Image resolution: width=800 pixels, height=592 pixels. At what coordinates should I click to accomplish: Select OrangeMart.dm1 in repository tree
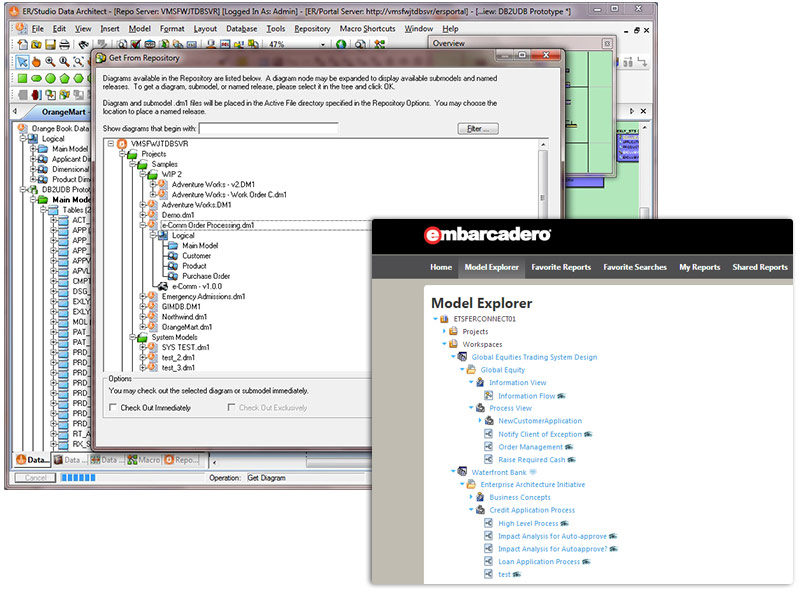(x=187, y=327)
